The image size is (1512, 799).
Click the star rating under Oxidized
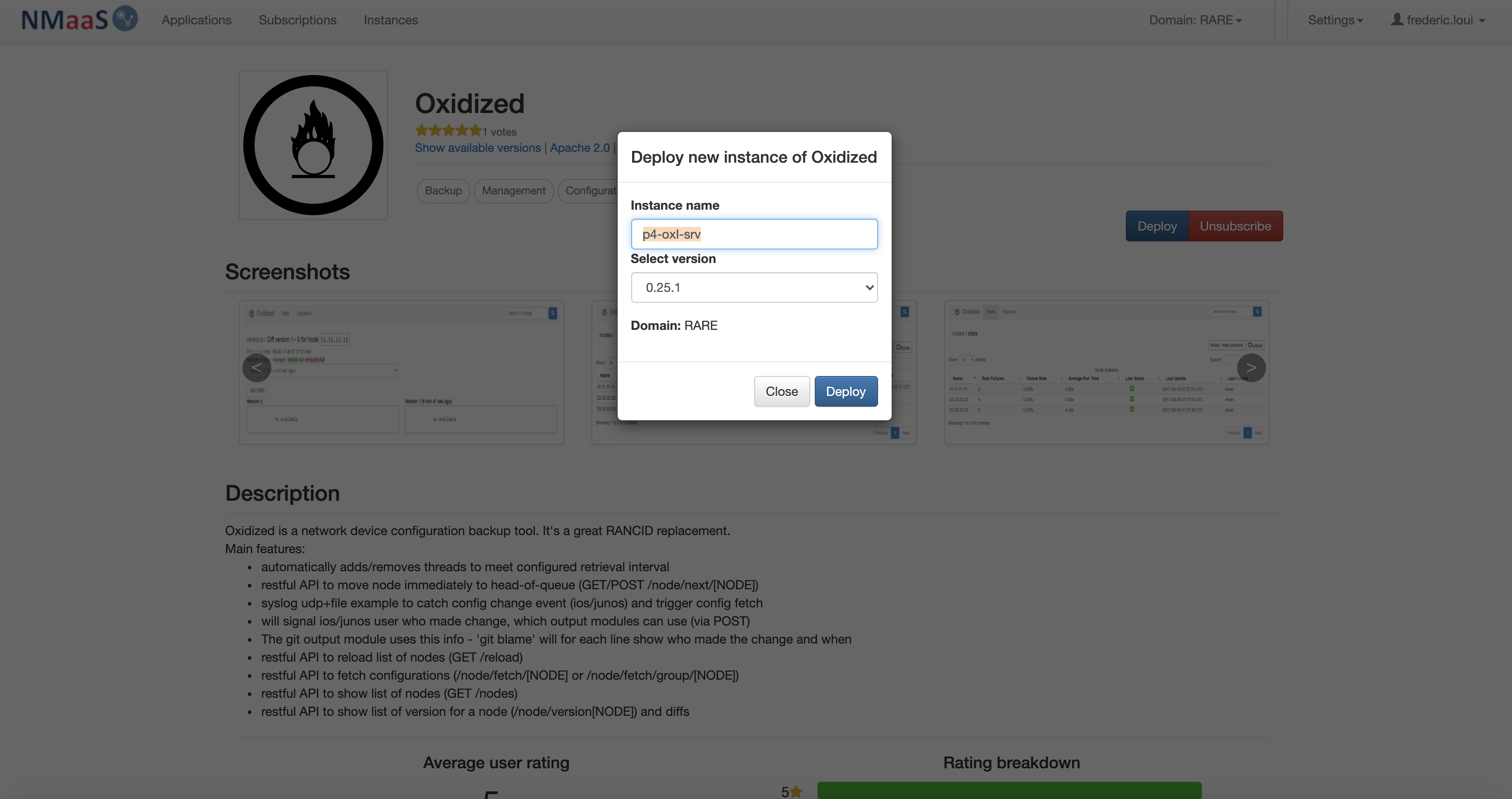(x=449, y=130)
